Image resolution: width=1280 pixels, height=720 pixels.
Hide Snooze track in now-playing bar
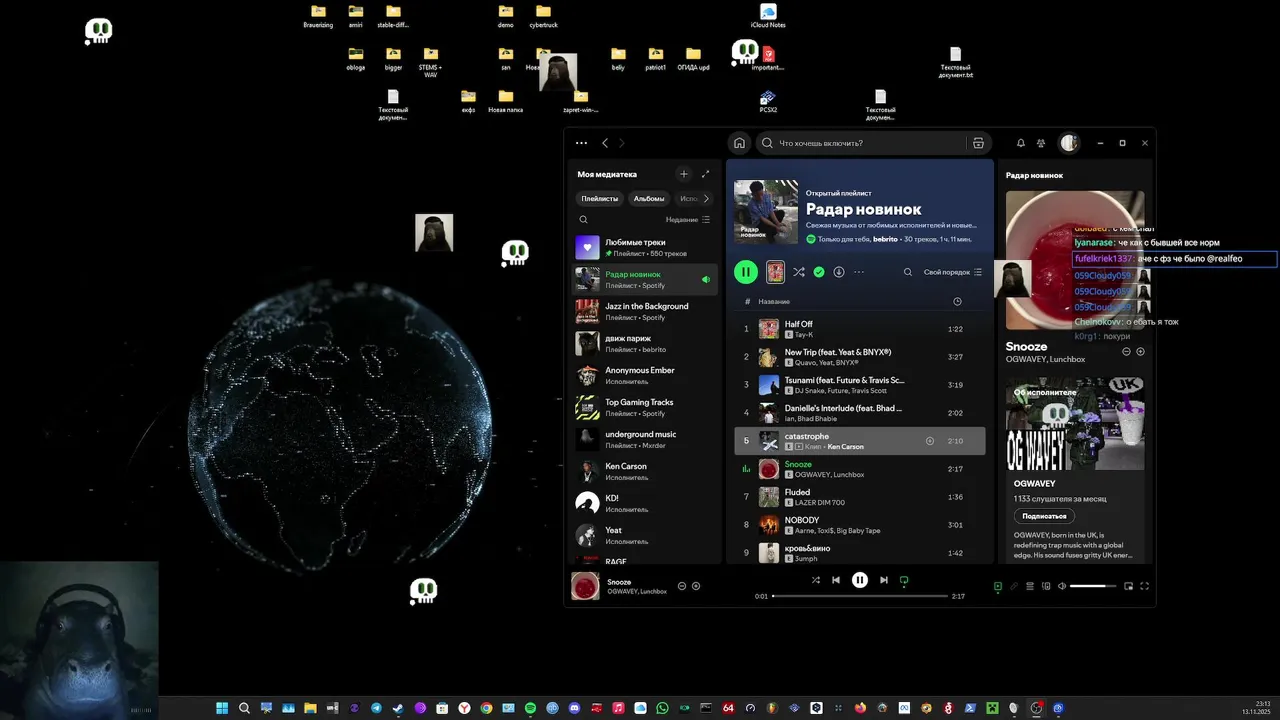682,586
